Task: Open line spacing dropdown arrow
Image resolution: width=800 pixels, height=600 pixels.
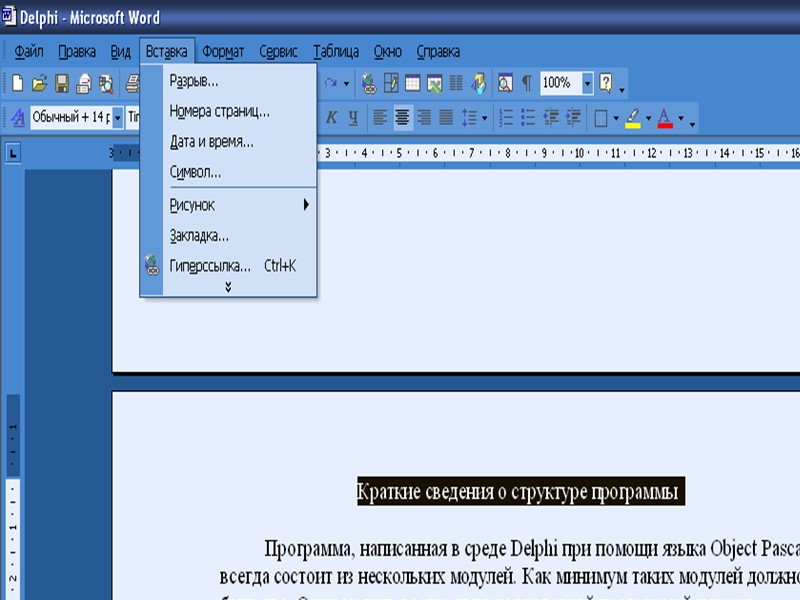Action: (484, 118)
